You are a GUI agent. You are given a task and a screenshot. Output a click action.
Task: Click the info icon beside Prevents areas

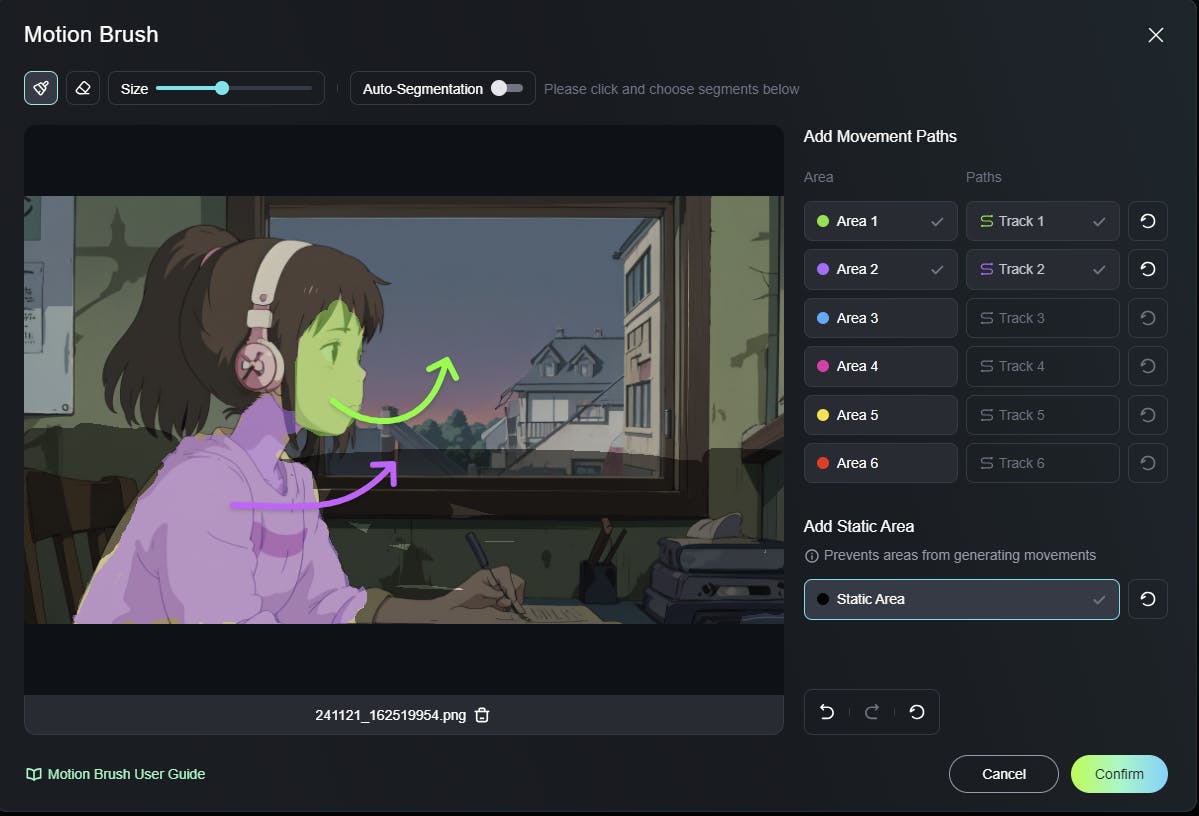point(811,556)
